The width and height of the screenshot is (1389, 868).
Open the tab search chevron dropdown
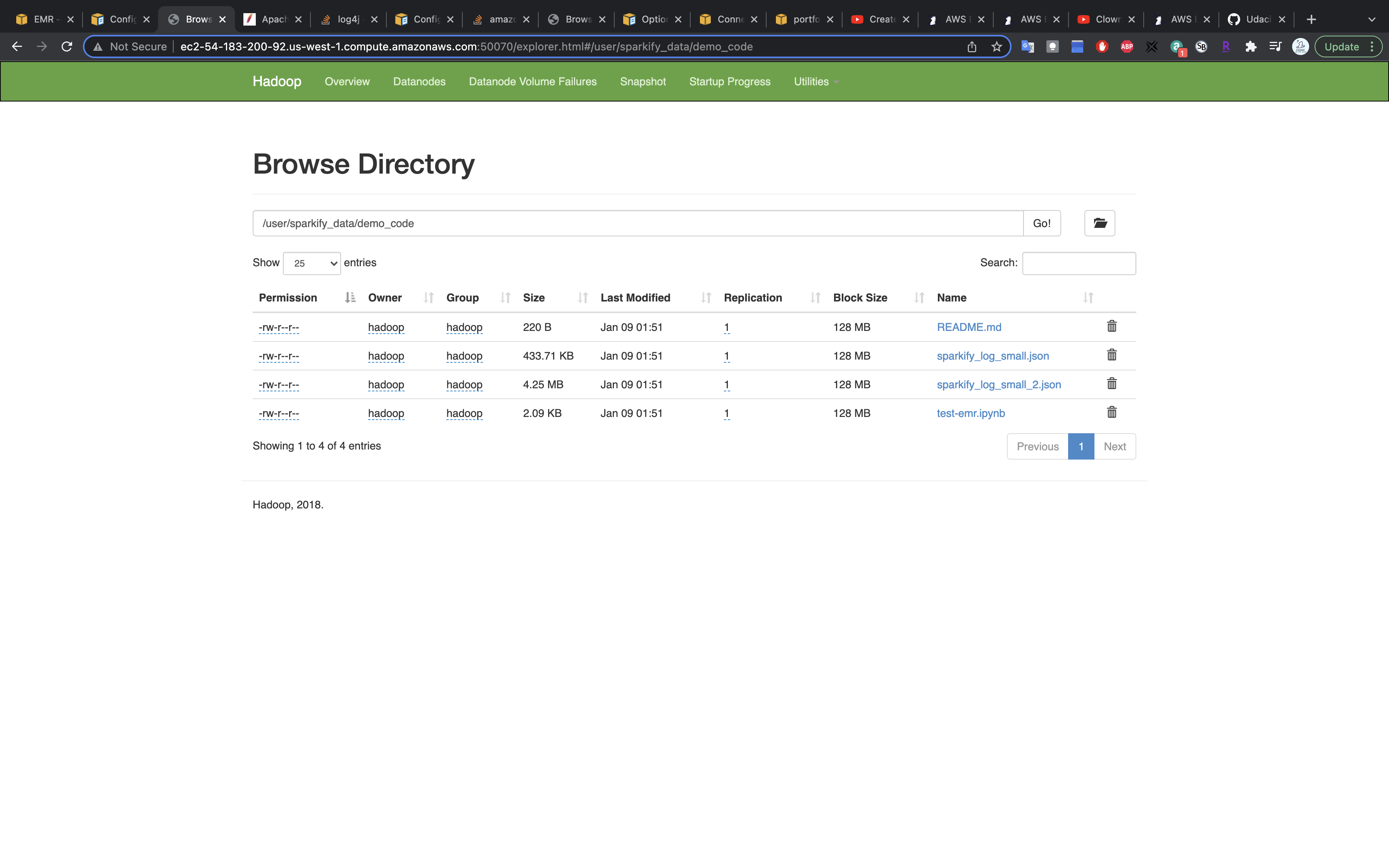1371,19
